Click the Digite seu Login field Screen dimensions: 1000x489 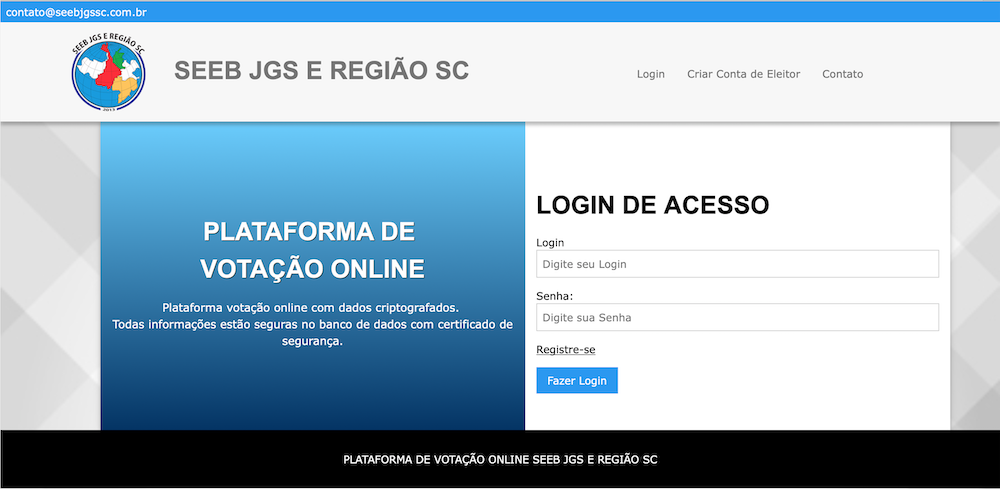(737, 264)
